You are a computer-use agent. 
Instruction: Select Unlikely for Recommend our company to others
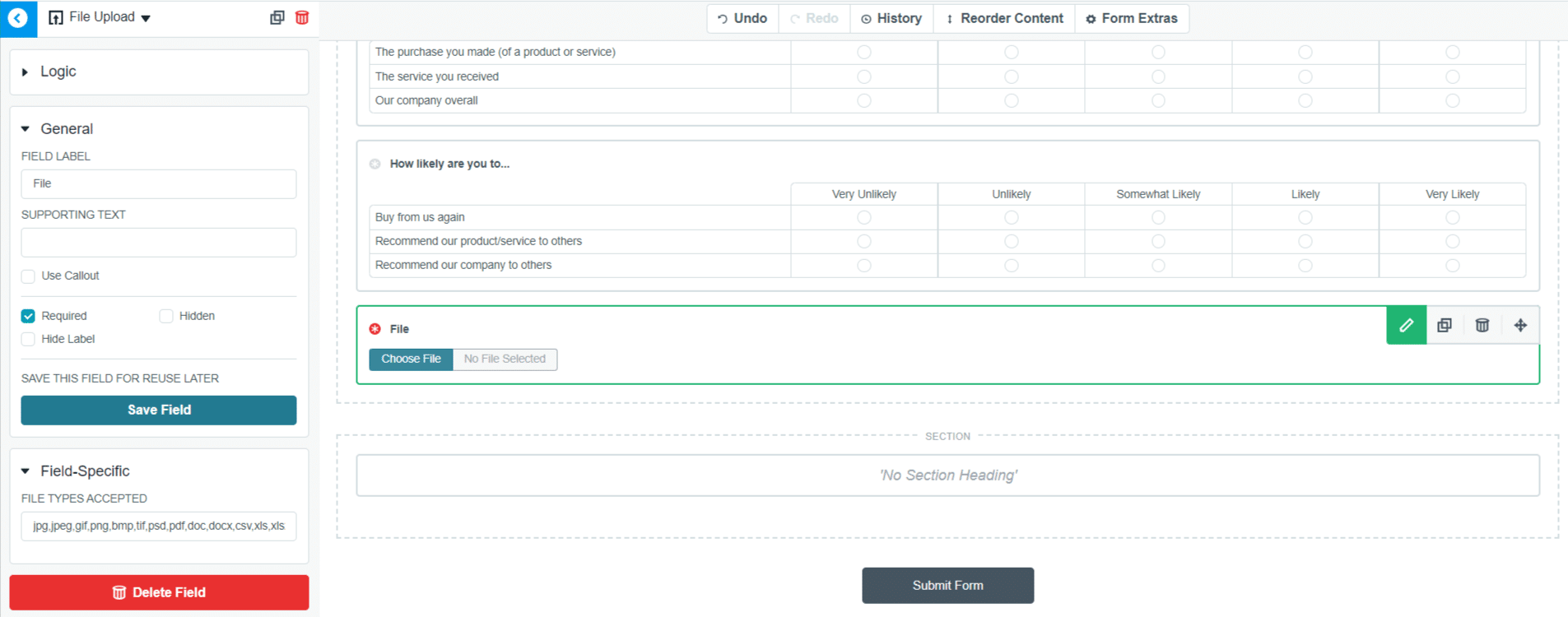(x=1012, y=266)
